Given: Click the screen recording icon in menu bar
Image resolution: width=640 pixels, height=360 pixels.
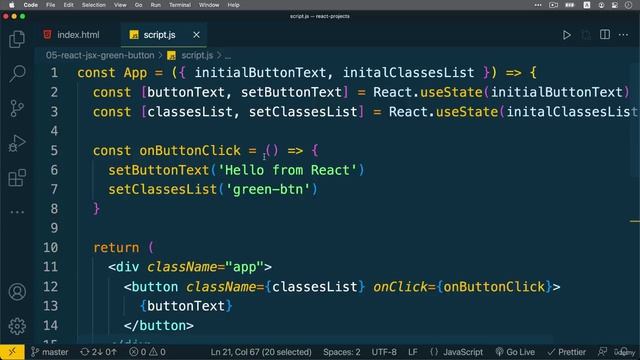Looking at the screenshot, I should [x=553, y=5].
